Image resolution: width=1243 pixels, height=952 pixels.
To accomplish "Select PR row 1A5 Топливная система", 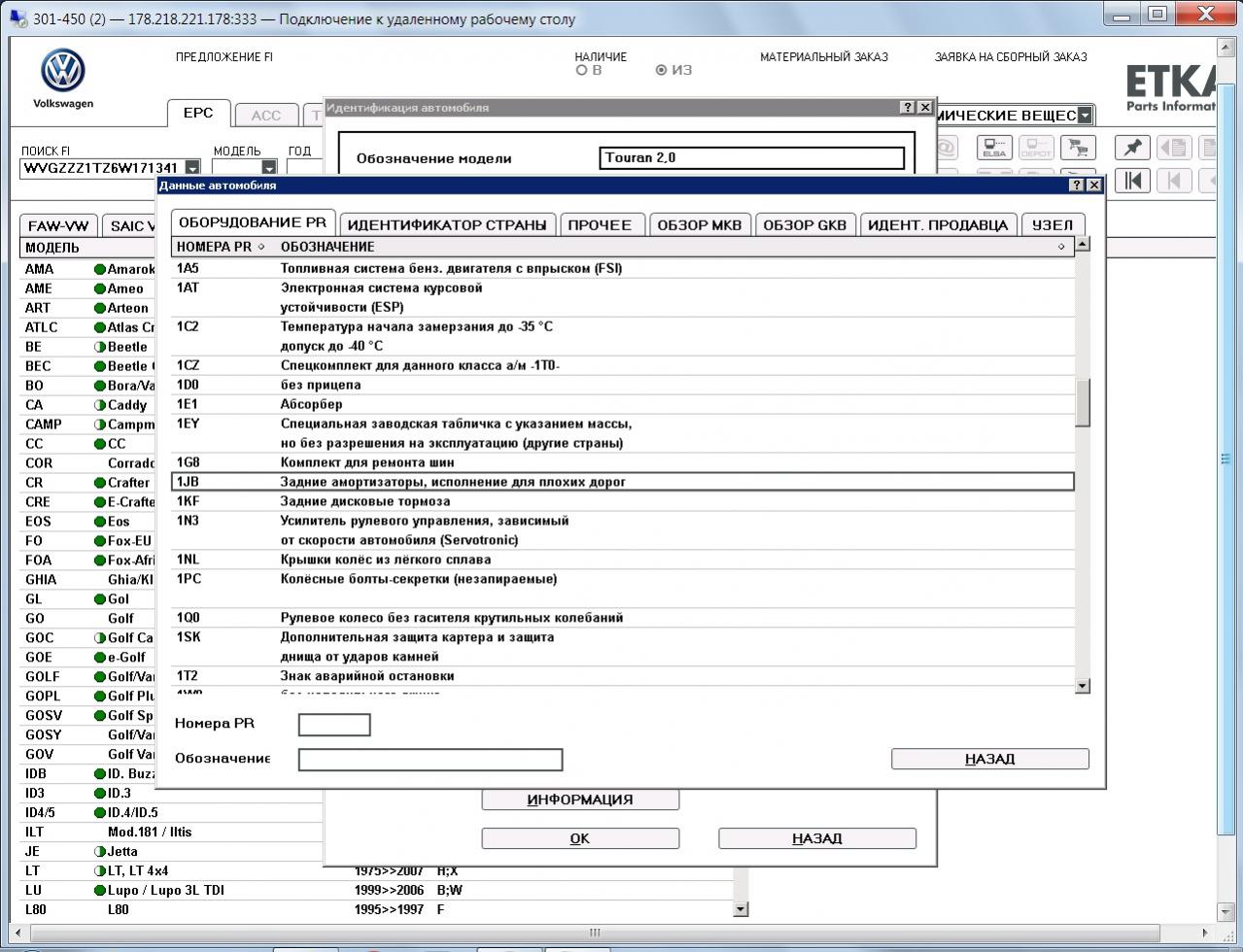I will tap(622, 268).
